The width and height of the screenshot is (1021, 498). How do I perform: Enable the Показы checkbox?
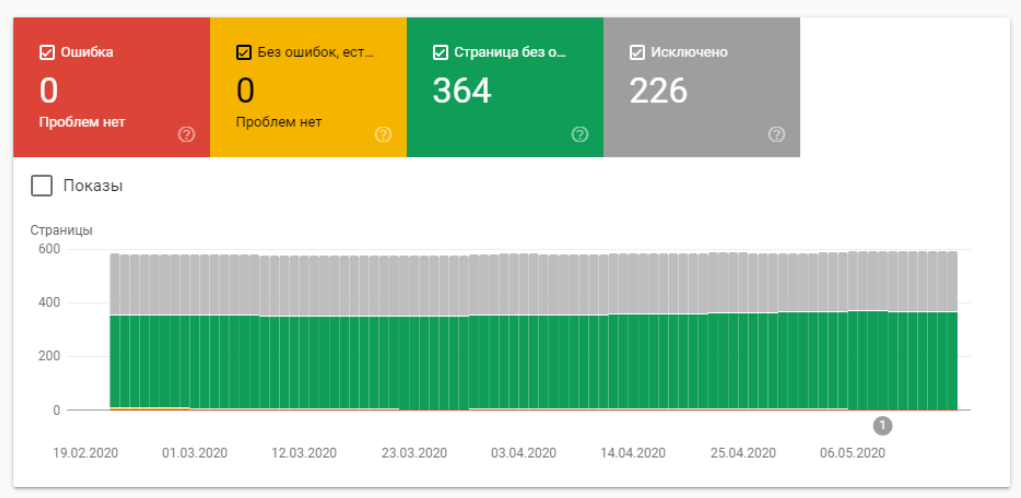(x=42, y=186)
